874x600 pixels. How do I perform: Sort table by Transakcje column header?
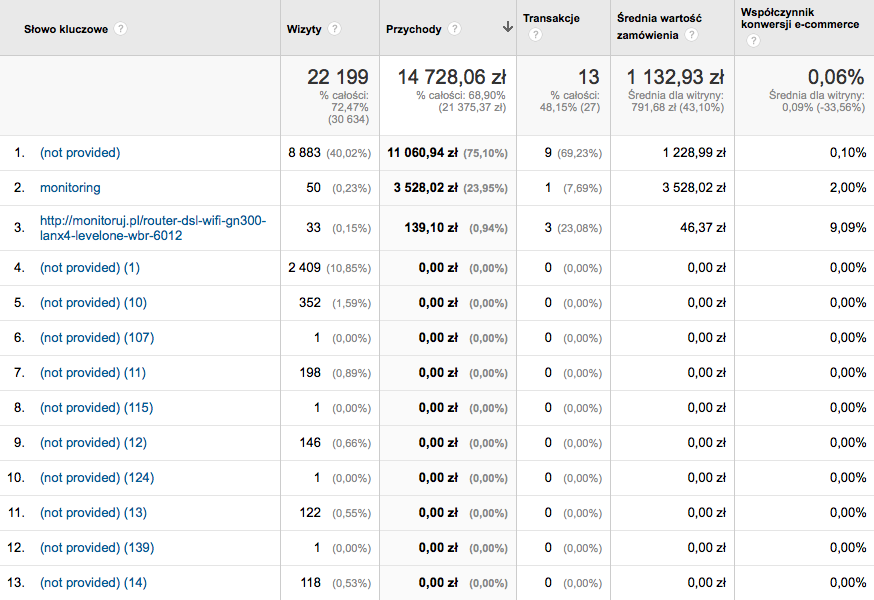point(551,18)
